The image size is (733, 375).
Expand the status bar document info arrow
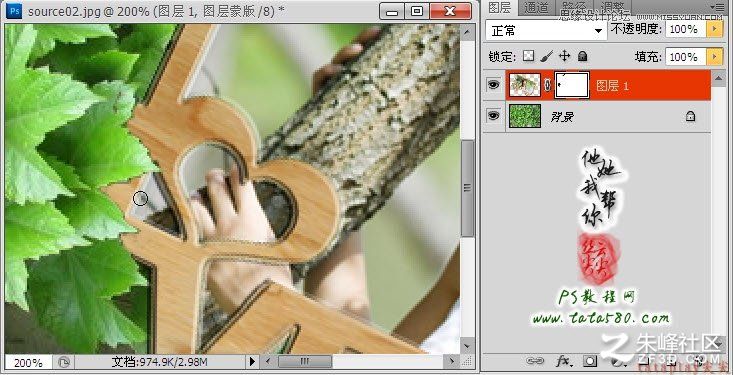point(252,361)
